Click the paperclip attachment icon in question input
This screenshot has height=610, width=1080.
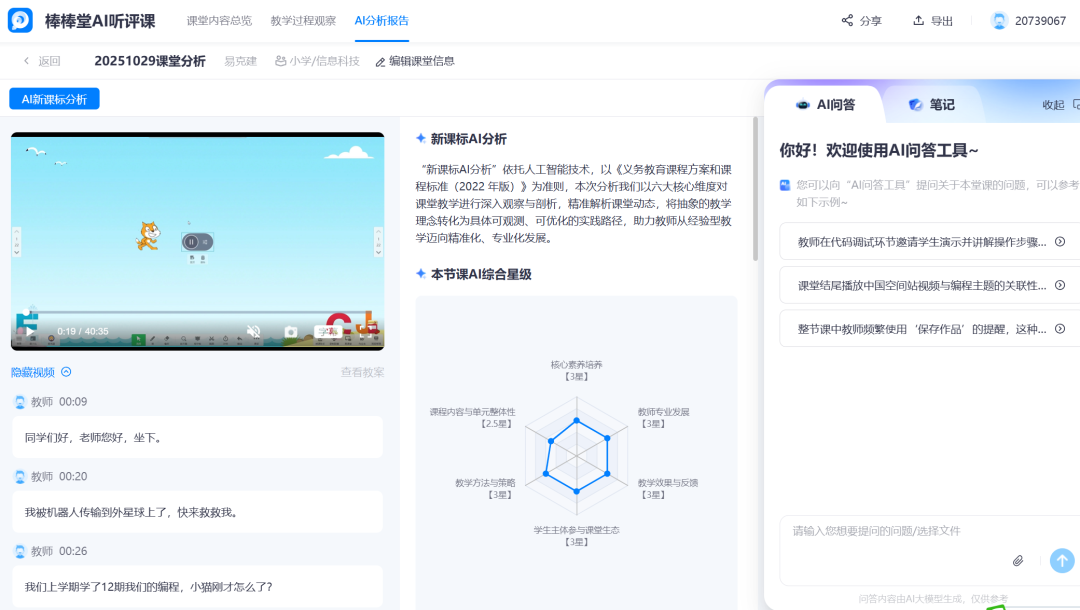tap(1018, 561)
